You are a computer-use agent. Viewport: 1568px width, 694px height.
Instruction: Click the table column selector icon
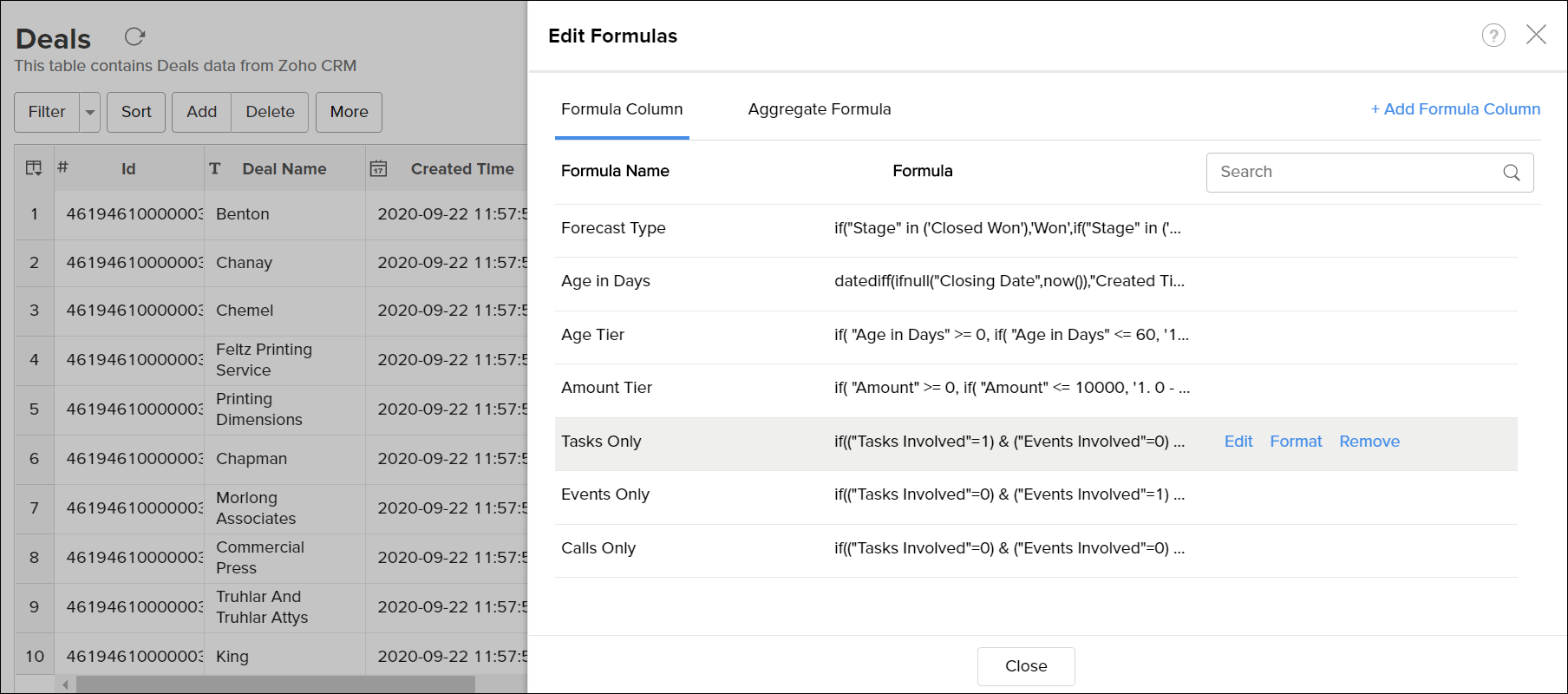[x=34, y=168]
